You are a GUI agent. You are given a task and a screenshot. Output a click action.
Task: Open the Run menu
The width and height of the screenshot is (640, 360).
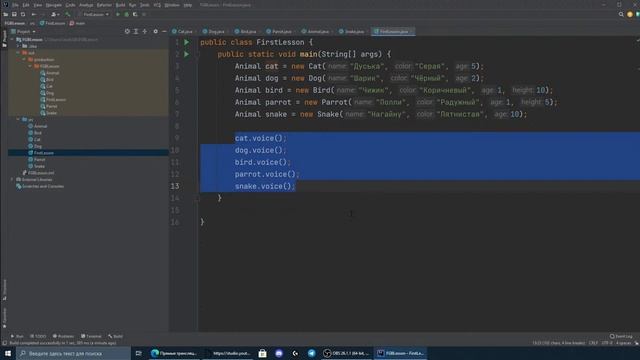pyautogui.click(x=132, y=5)
